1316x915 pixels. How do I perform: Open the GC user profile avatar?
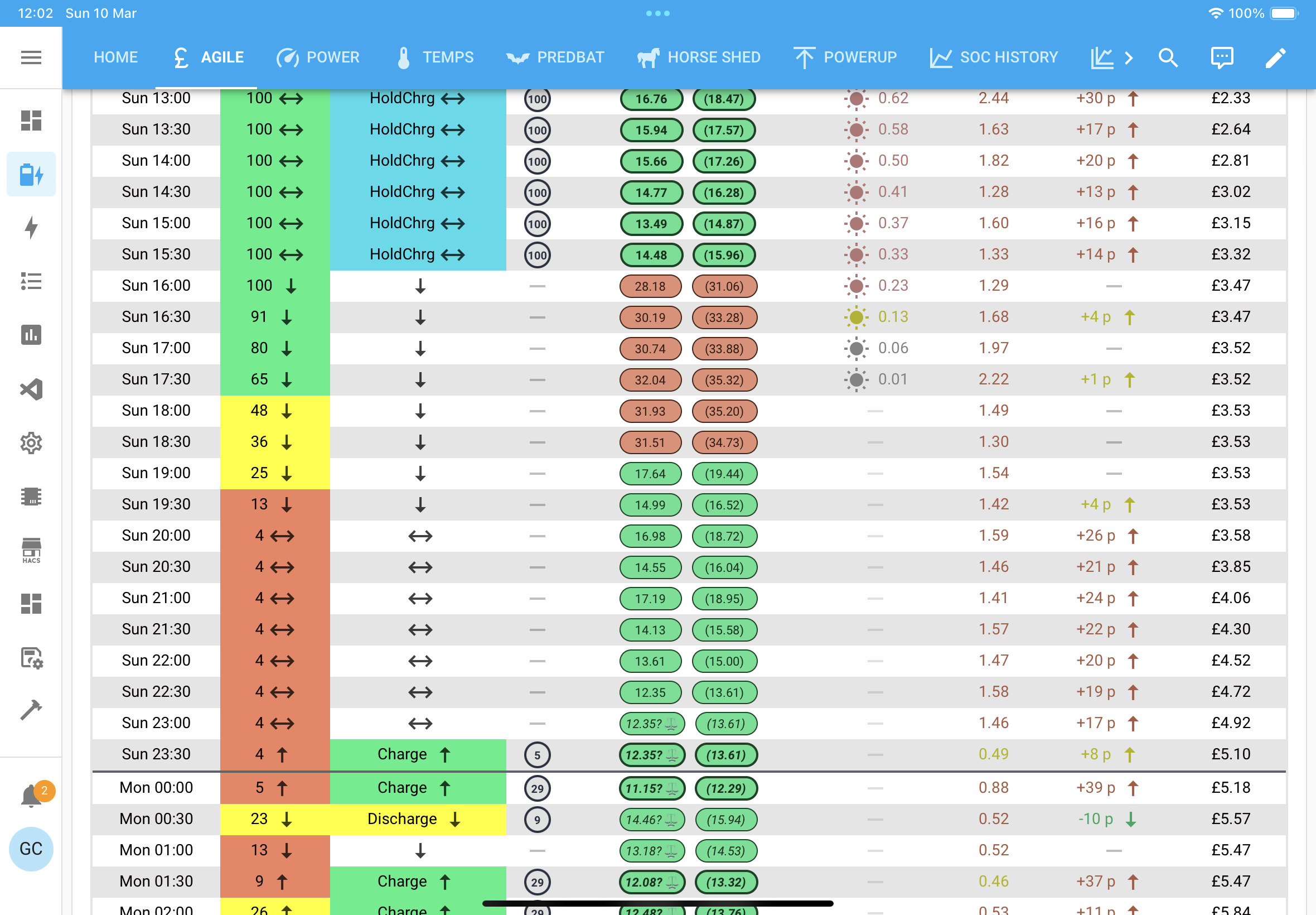click(x=31, y=849)
